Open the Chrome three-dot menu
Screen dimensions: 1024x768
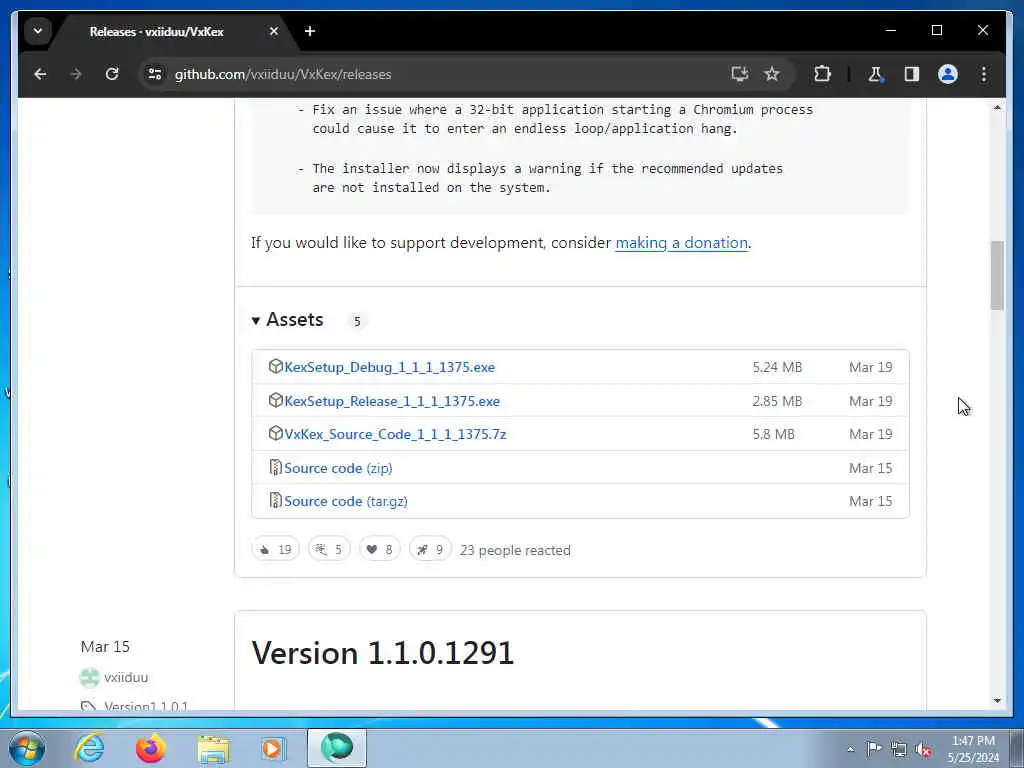[984, 74]
